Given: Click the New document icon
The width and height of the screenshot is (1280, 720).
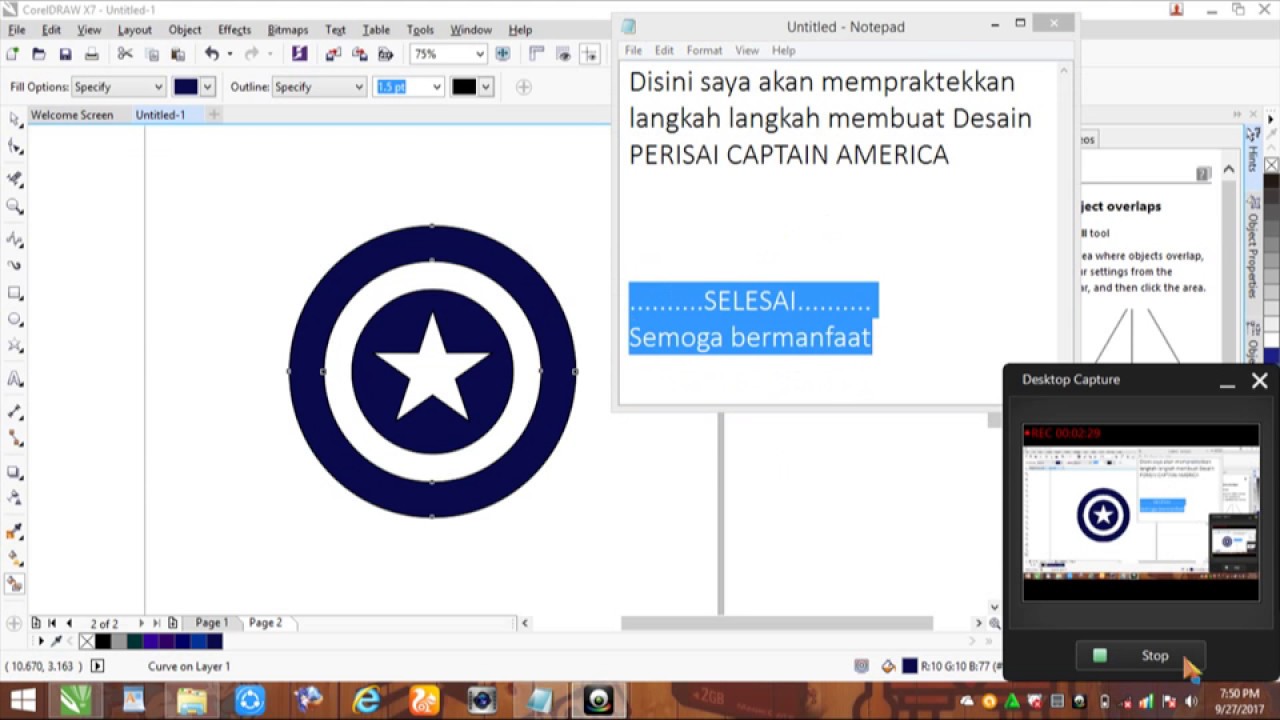Looking at the screenshot, I should click(x=13, y=54).
